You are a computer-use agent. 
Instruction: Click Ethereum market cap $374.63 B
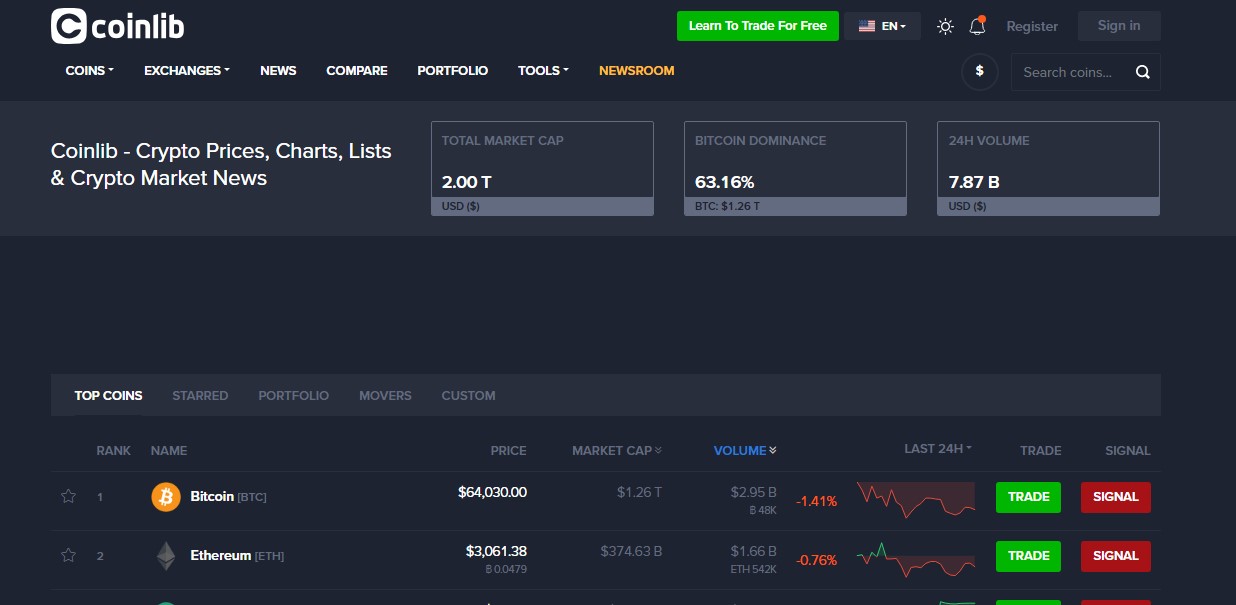(631, 551)
